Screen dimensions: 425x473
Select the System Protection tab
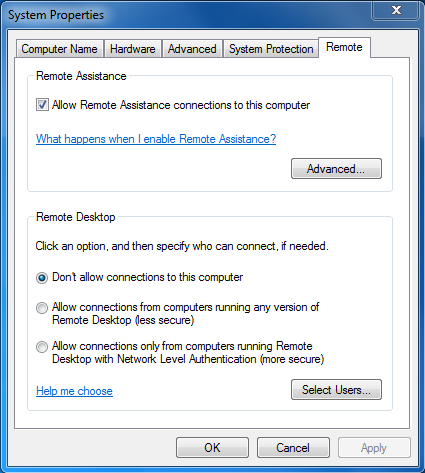(x=271, y=49)
